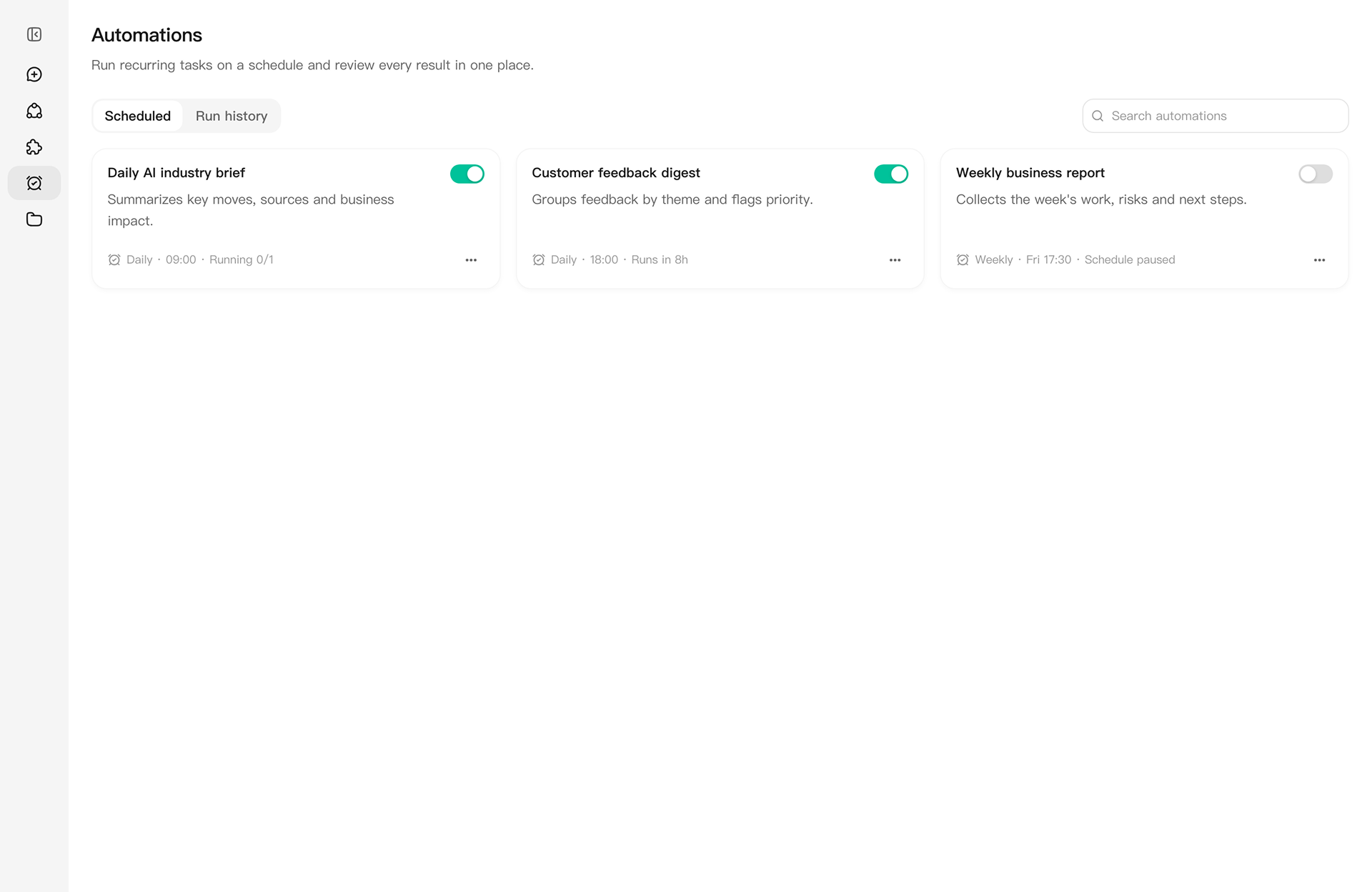Open the folder icon in the sidebar
This screenshot has width=1372, height=892.
34,219
